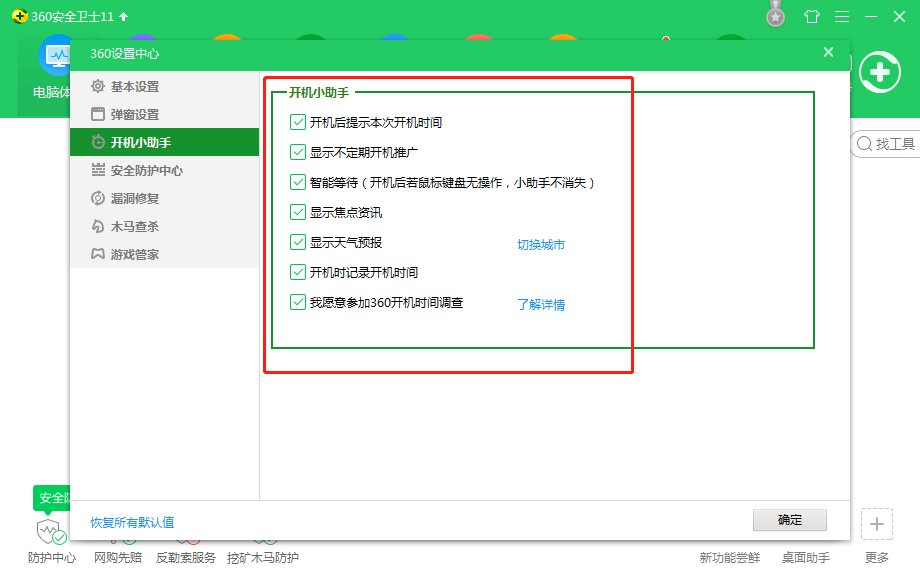Open 桌面助手 desktop assistant
This screenshot has width=920, height=580.
(806, 557)
